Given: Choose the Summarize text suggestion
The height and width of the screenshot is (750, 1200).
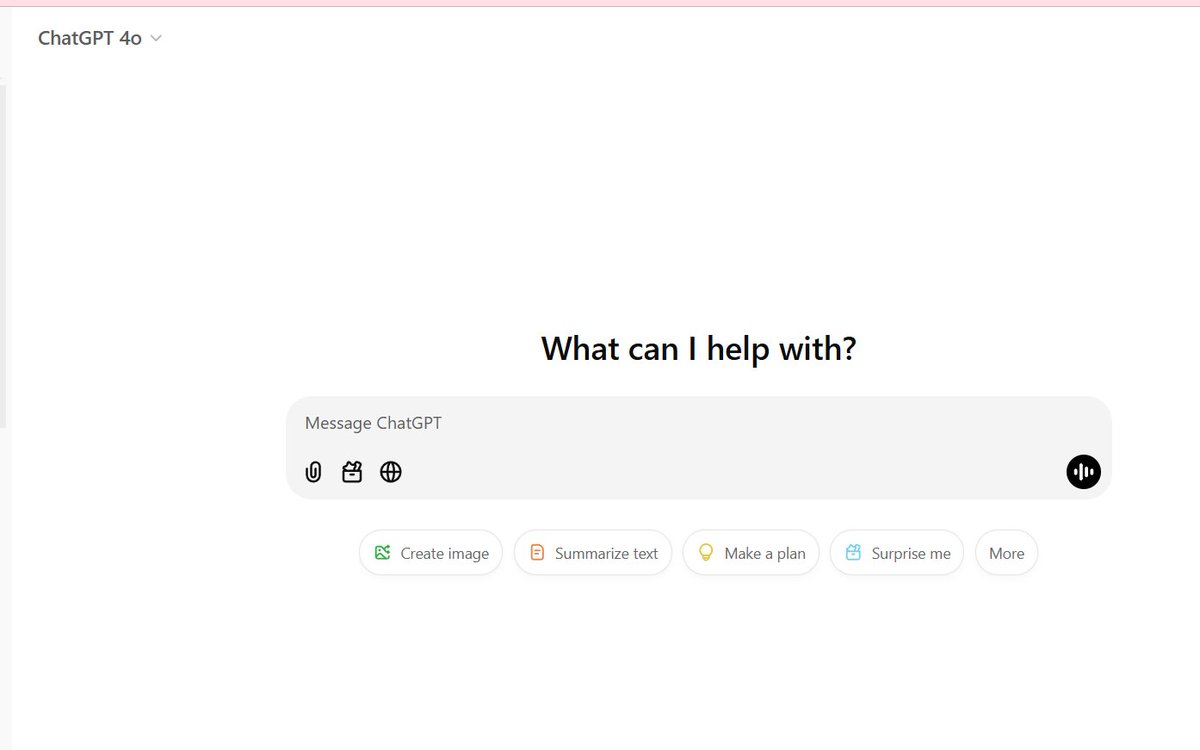Looking at the screenshot, I should [x=593, y=553].
